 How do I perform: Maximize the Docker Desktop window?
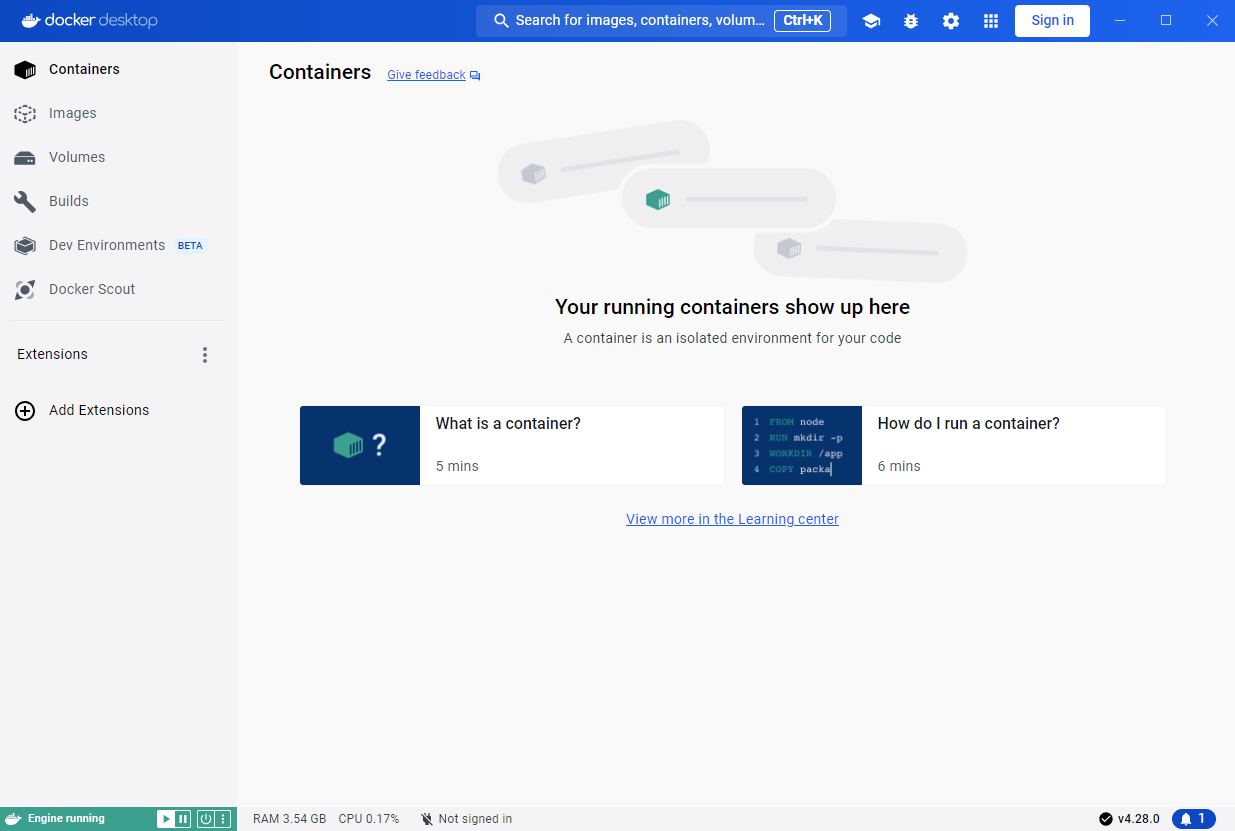(x=1166, y=21)
